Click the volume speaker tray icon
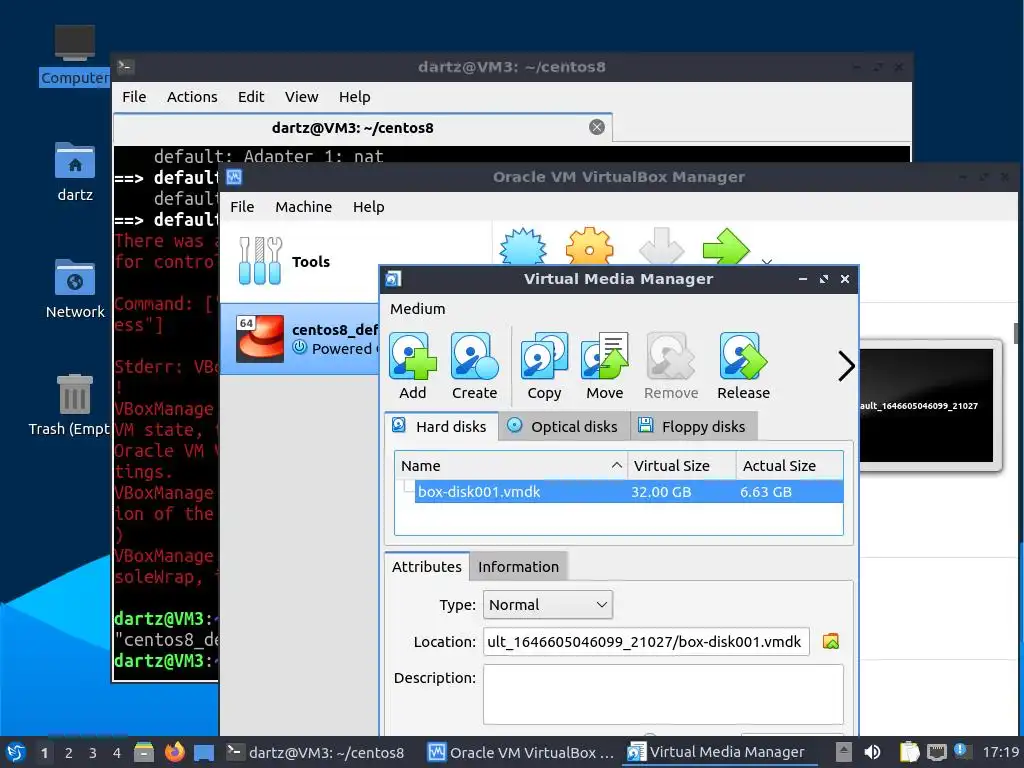This screenshot has width=1024, height=768. point(872,752)
